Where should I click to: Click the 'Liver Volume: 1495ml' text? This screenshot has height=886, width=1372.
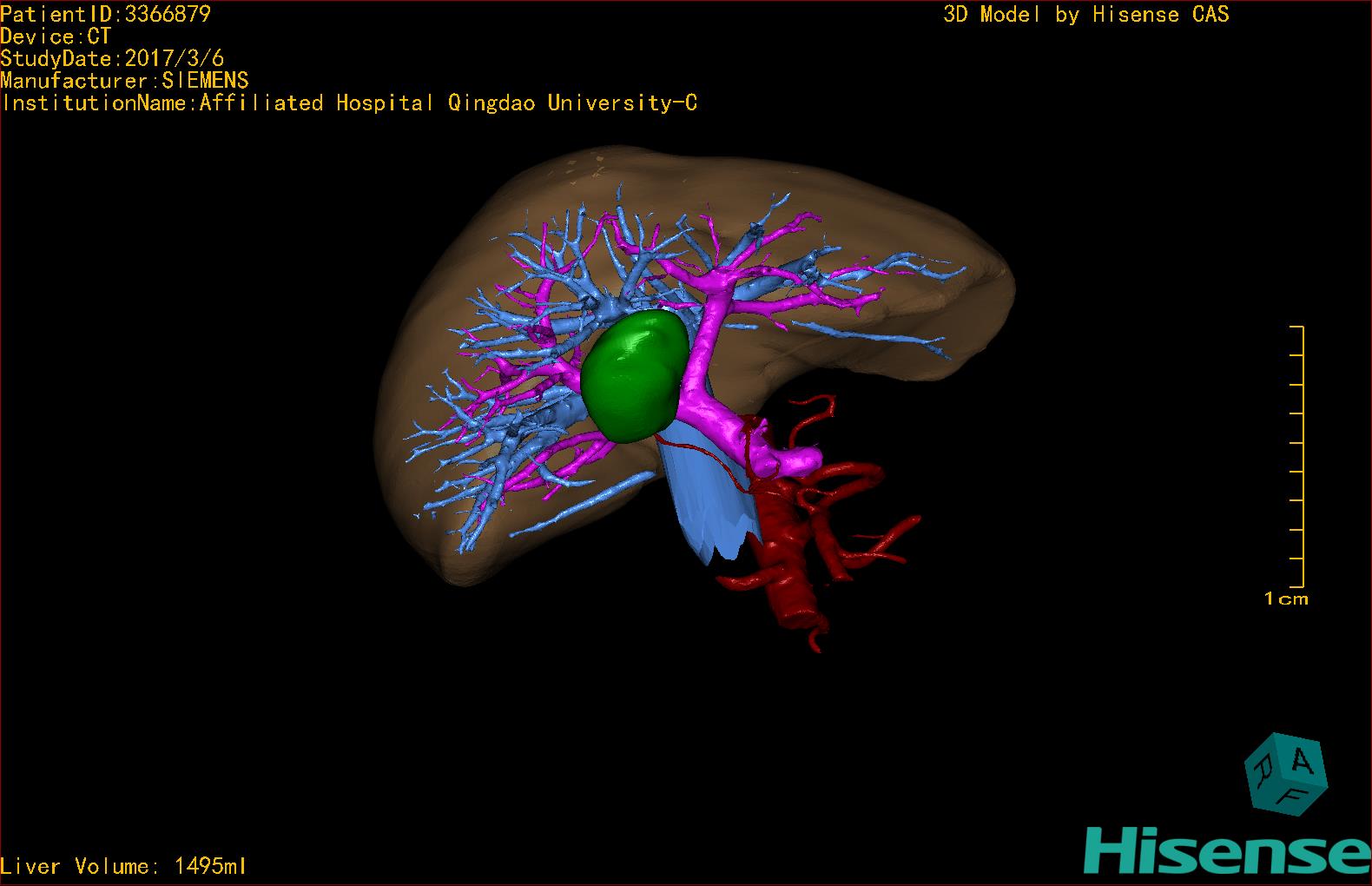point(123,866)
